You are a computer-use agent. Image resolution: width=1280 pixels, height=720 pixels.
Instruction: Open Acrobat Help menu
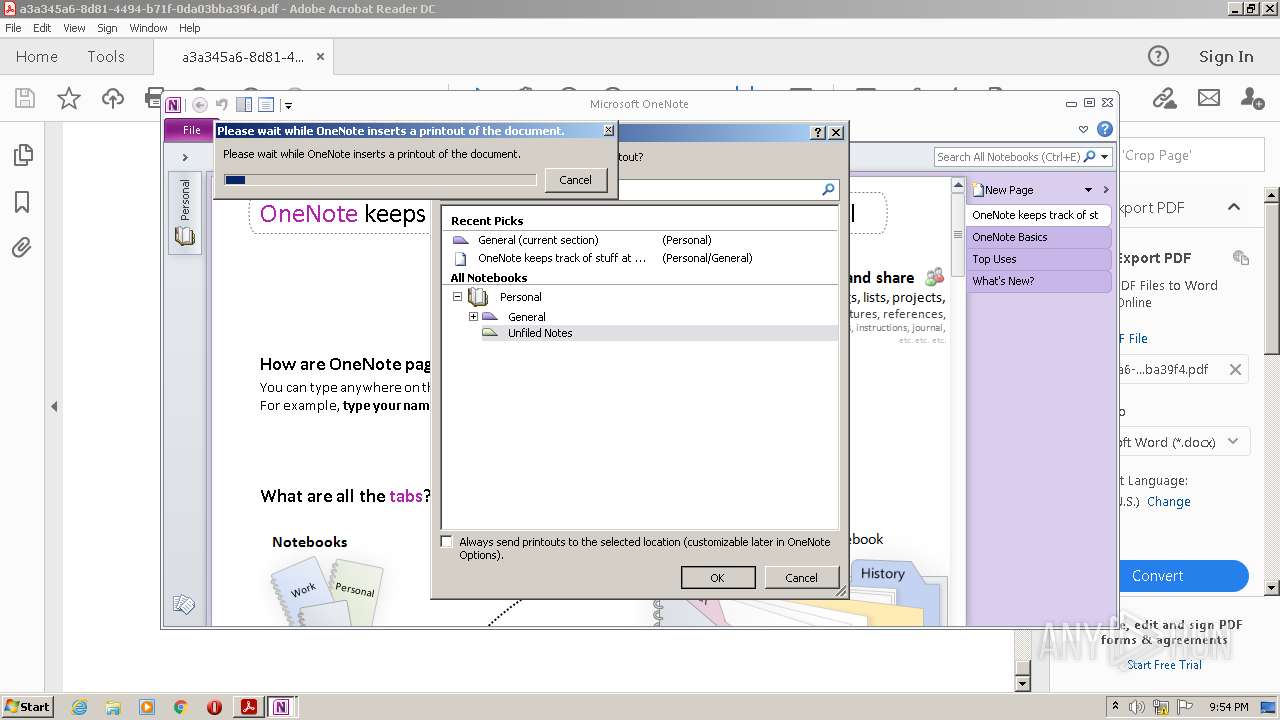pos(189,28)
